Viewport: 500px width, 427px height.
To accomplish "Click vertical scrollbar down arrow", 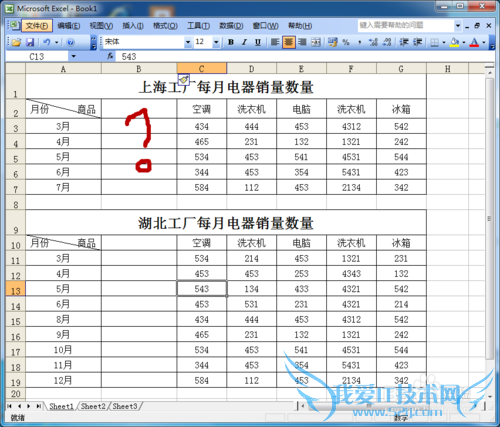I will click(x=490, y=396).
